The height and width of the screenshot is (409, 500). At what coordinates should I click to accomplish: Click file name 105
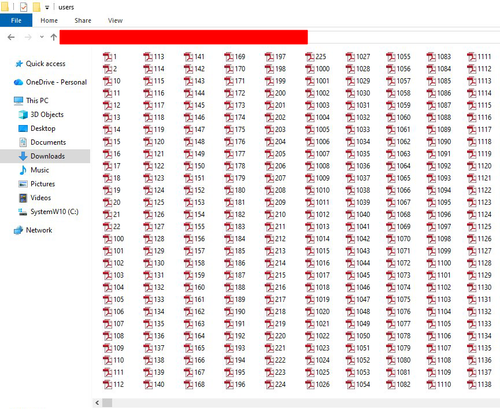[119, 299]
